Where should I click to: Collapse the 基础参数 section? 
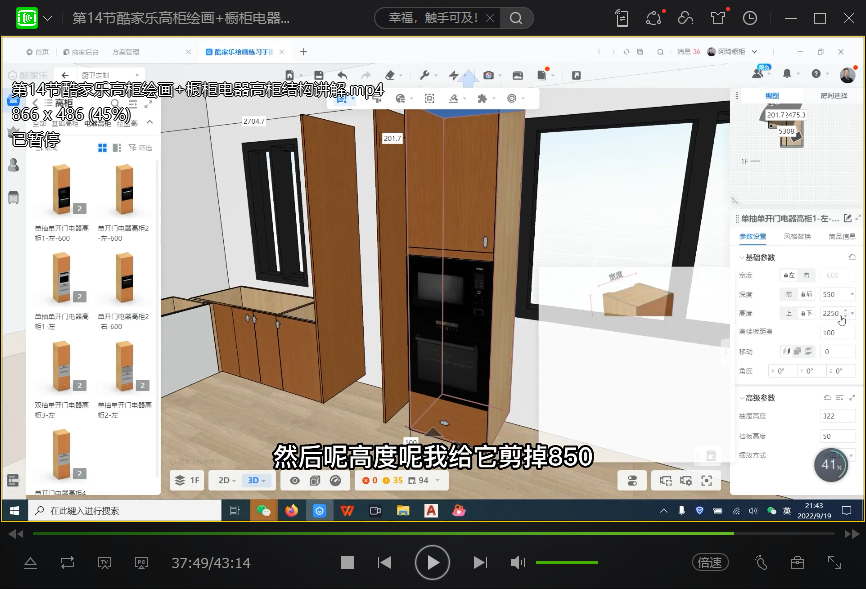pyautogui.click(x=739, y=258)
